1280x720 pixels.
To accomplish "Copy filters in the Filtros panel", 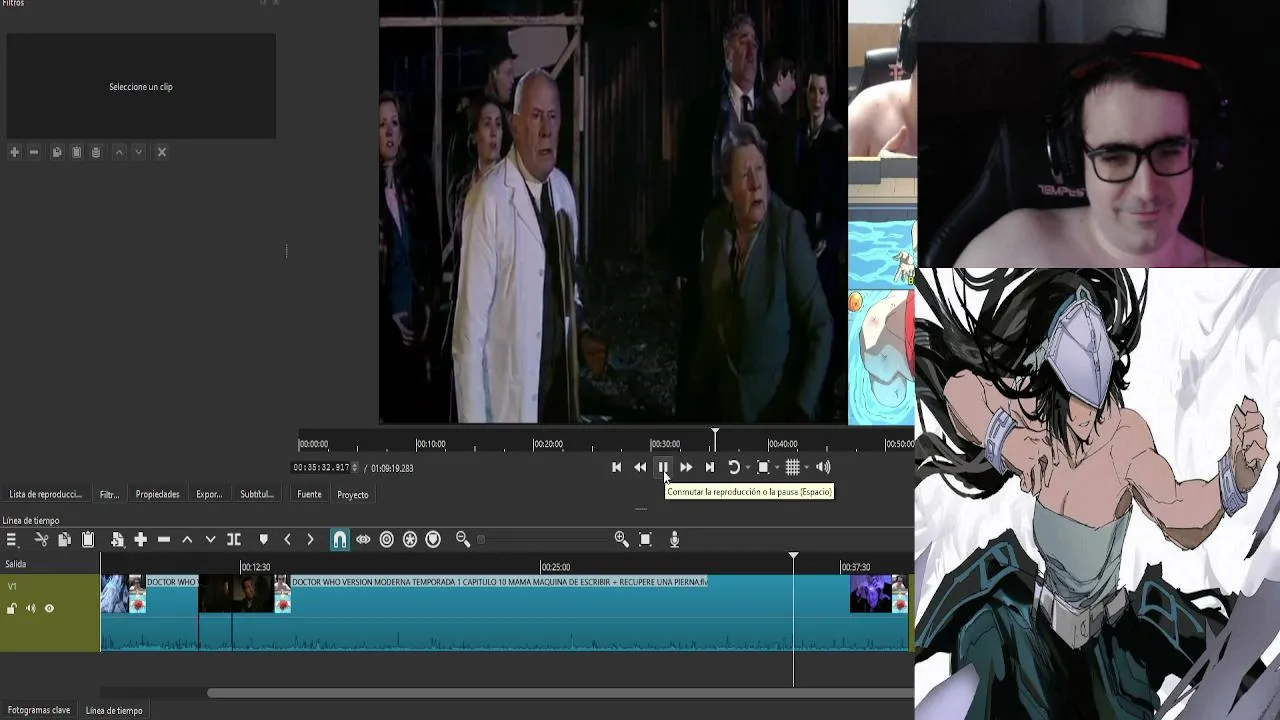I will click(x=57, y=152).
